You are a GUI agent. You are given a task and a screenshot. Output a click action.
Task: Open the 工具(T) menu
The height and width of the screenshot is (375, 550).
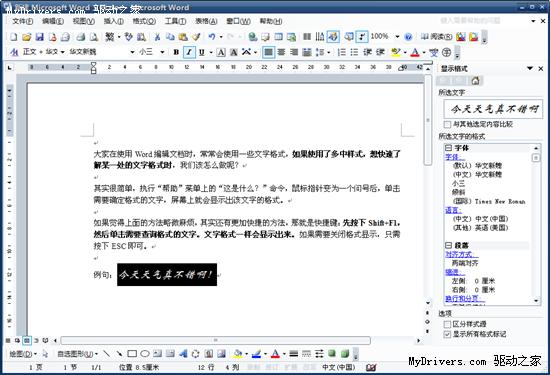[175, 21]
